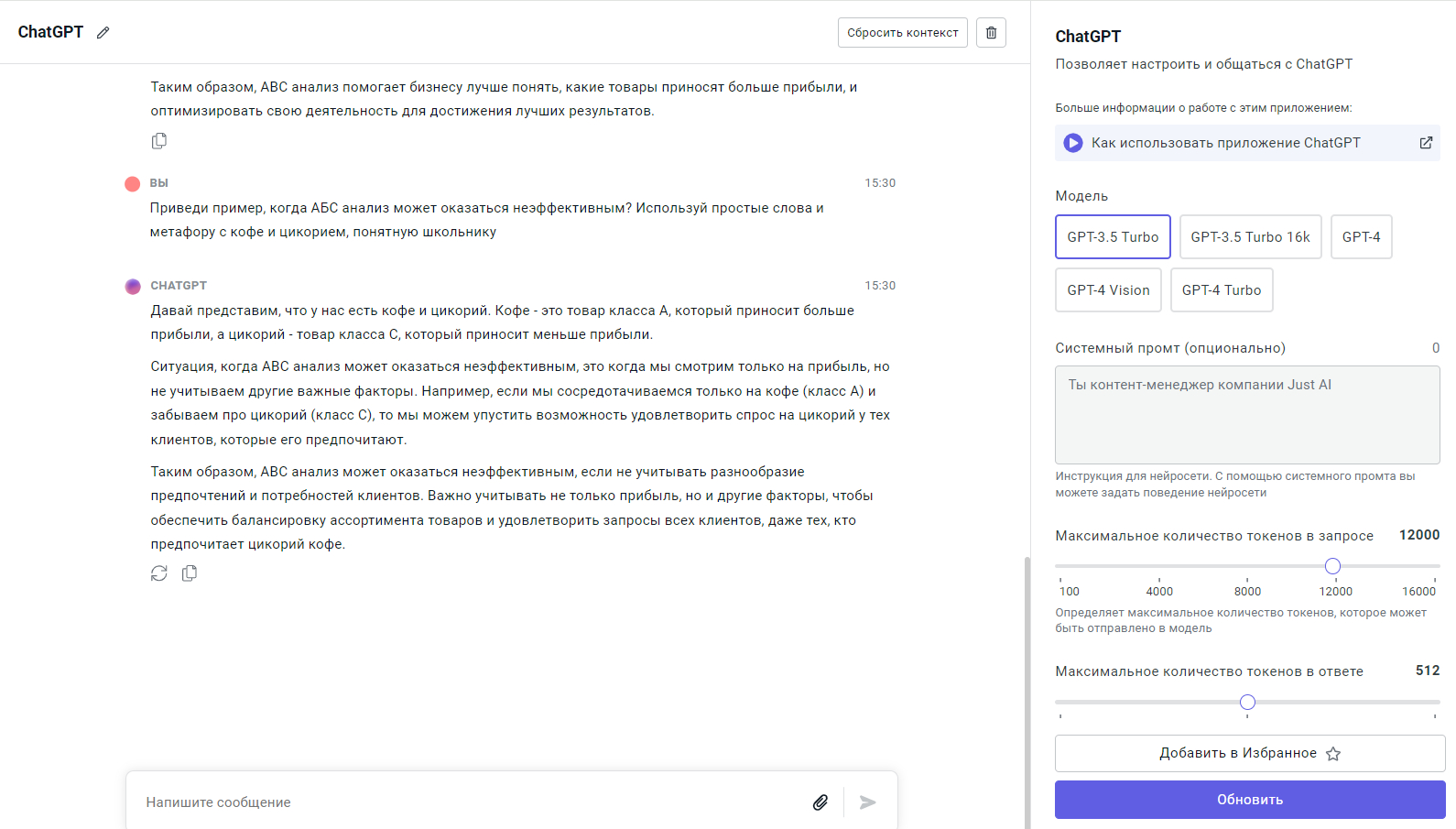Attach a file with the paperclip icon

[820, 802]
